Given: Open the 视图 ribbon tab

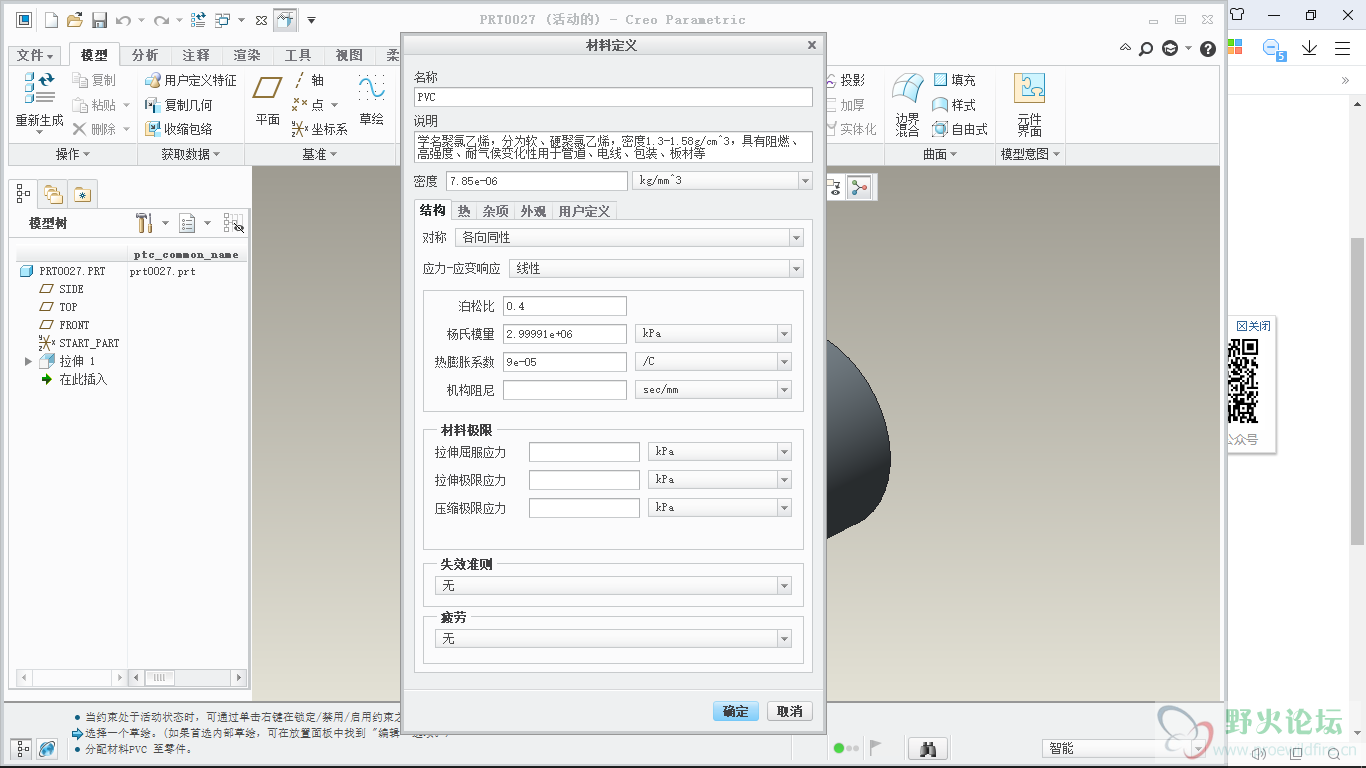Looking at the screenshot, I should coord(349,55).
